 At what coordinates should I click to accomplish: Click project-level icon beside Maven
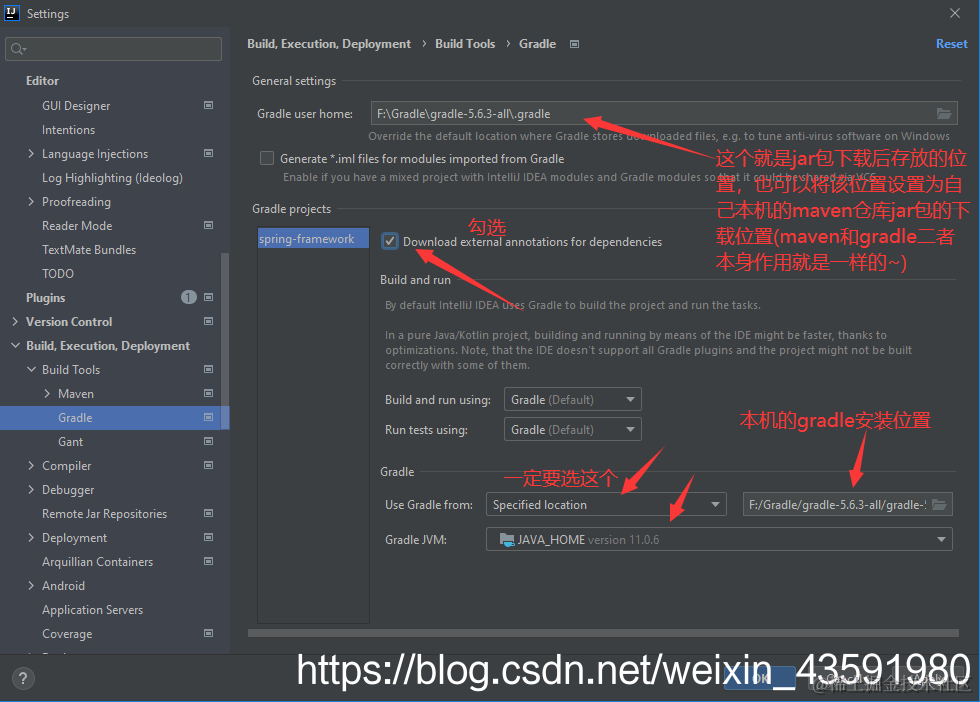click(x=209, y=393)
